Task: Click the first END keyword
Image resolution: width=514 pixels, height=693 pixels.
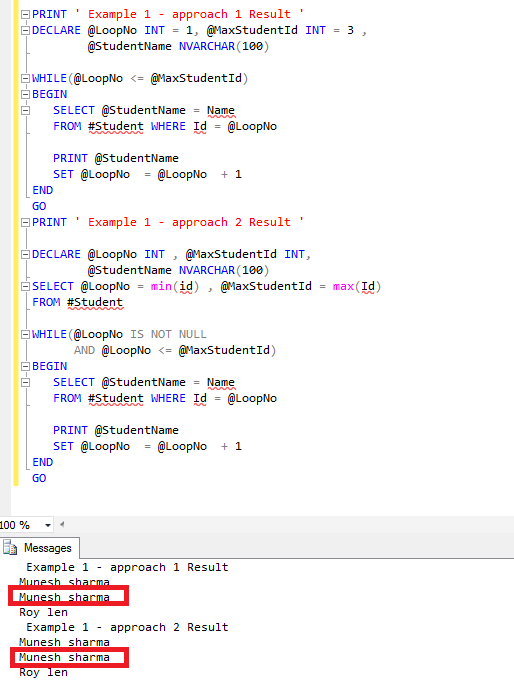Action: 42,190
